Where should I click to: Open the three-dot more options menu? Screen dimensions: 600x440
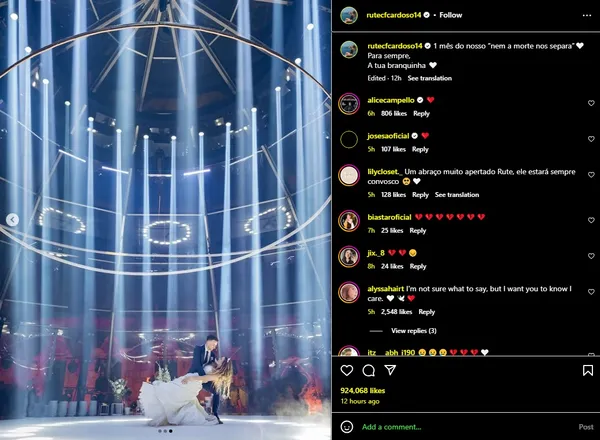[587, 15]
